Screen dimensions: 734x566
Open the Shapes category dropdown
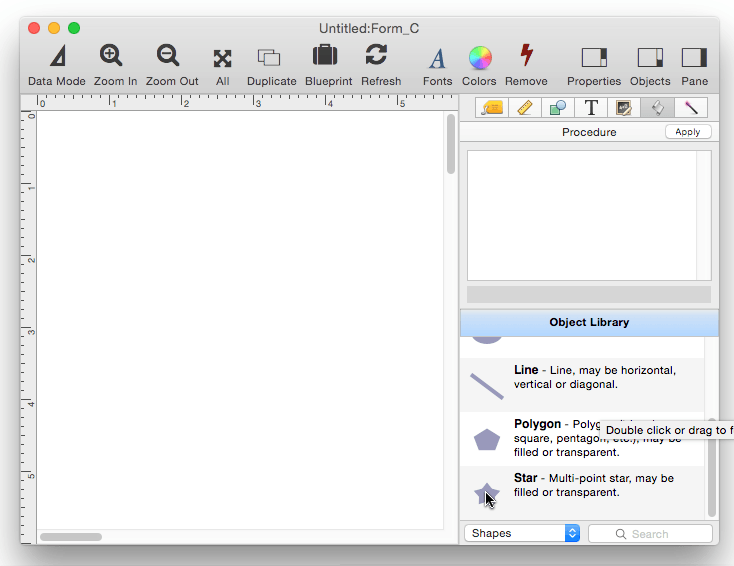522,533
